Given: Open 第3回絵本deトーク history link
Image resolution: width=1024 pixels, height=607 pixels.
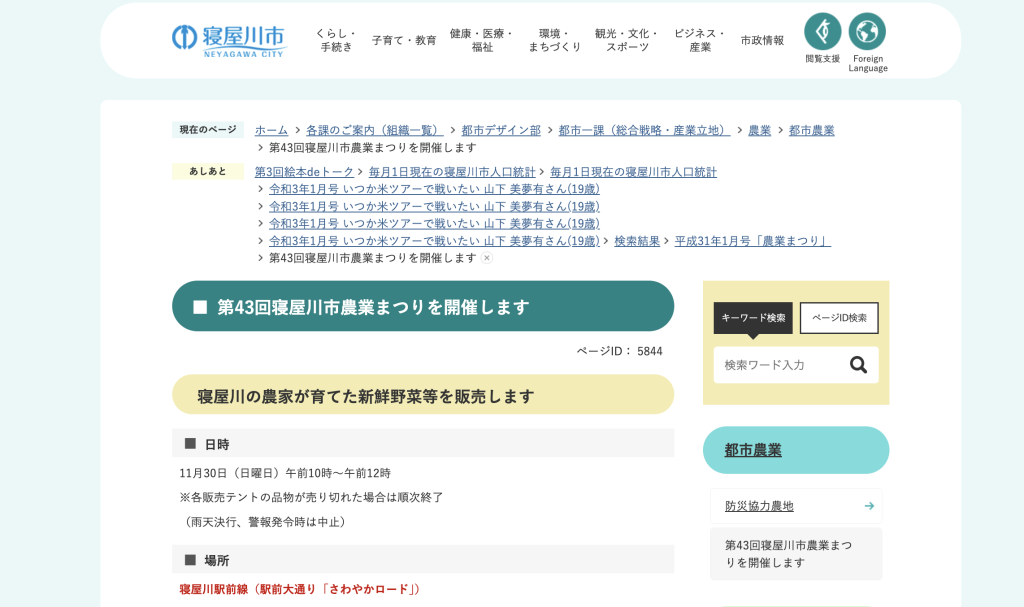Looking at the screenshot, I should coord(304,172).
